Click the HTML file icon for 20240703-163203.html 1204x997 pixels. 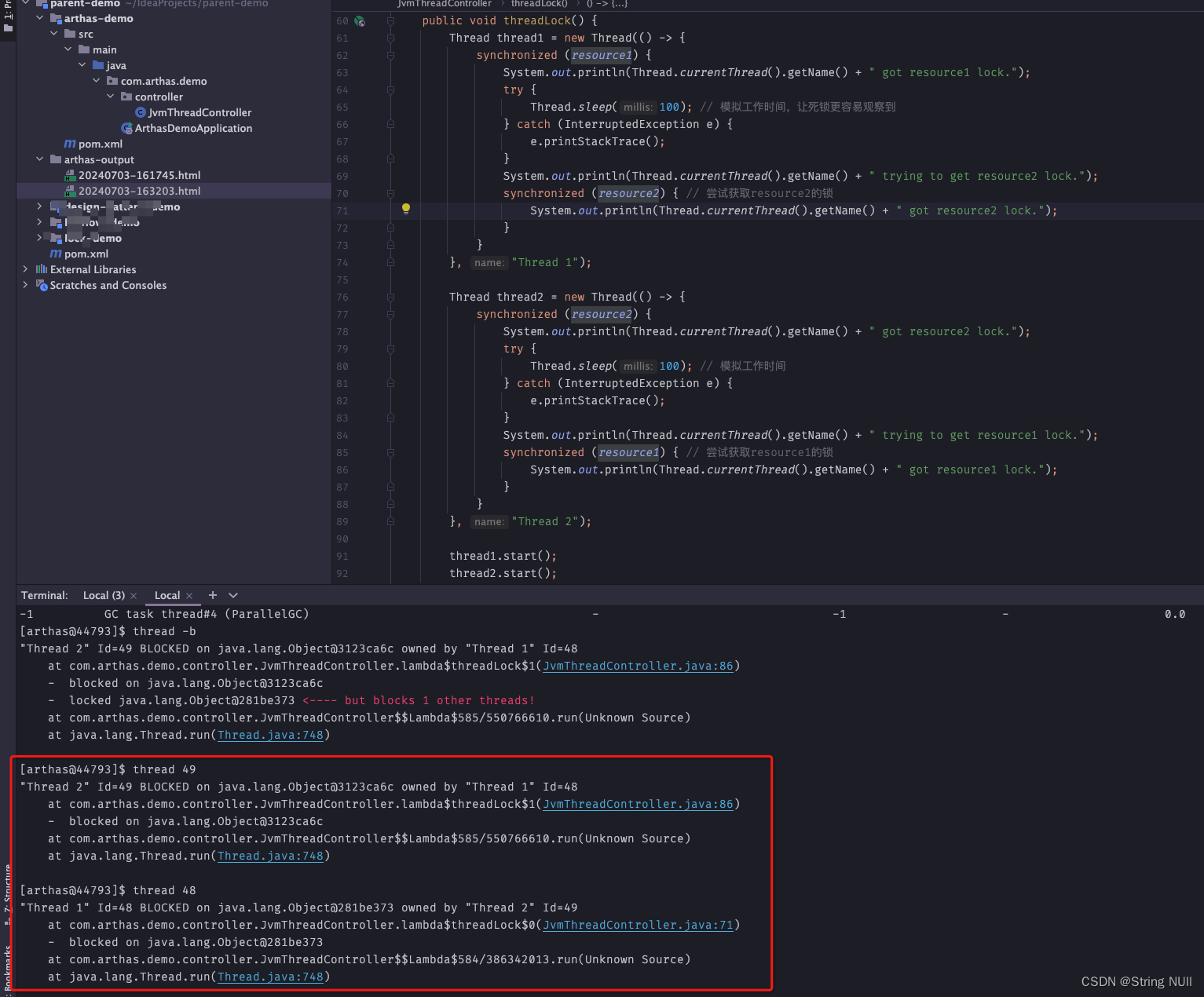click(70, 191)
